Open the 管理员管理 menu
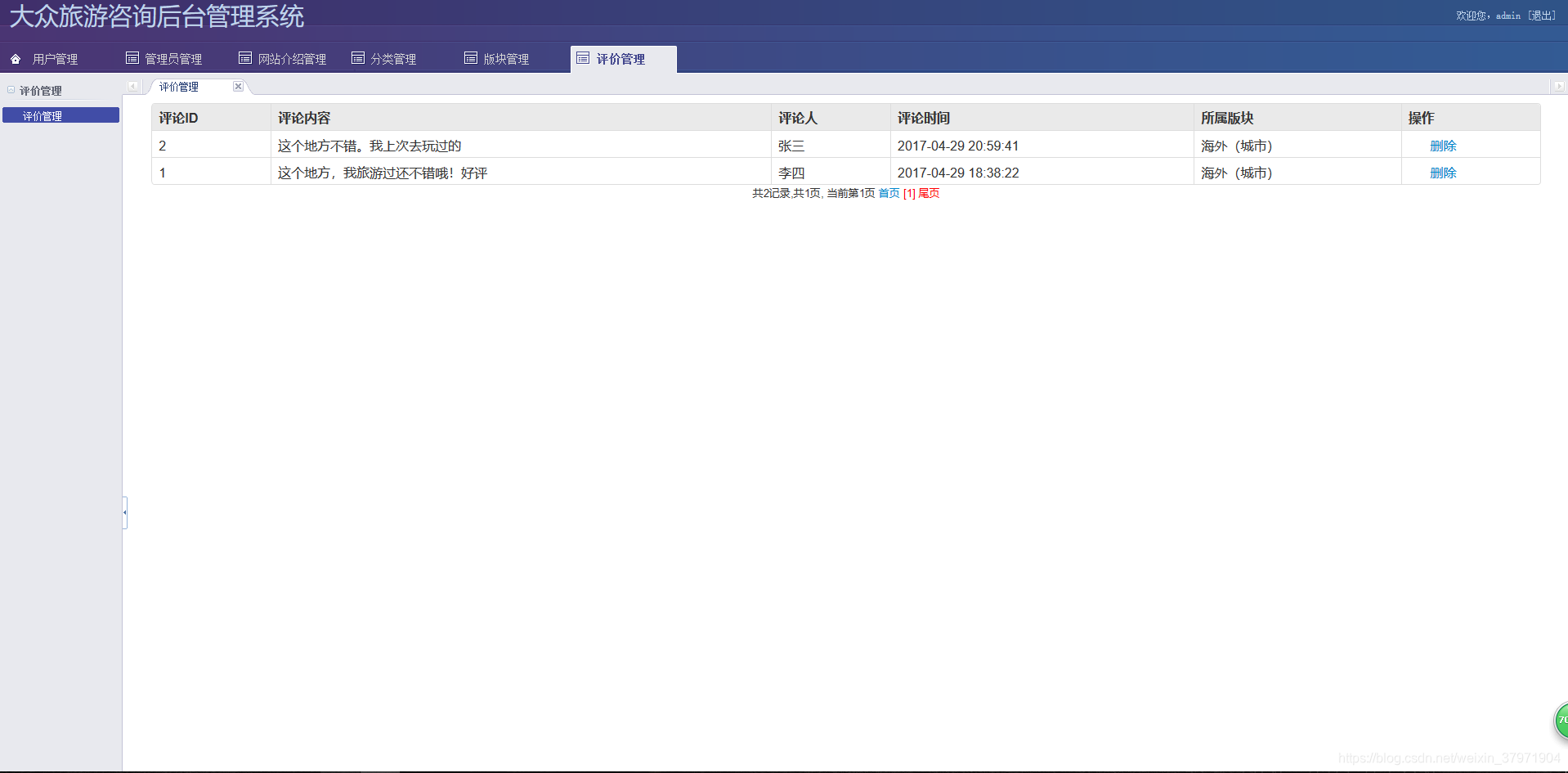This screenshot has width=1568, height=773. pos(173,59)
